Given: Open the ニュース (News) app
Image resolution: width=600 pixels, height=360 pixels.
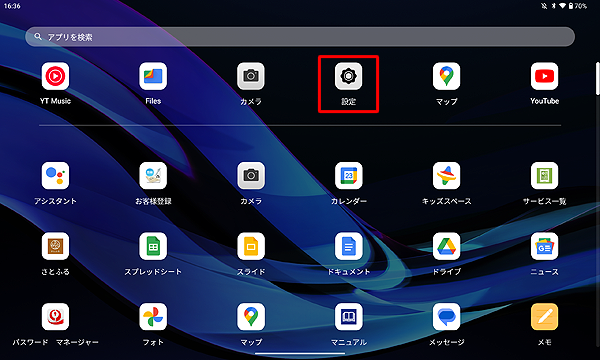Looking at the screenshot, I should click(545, 246).
